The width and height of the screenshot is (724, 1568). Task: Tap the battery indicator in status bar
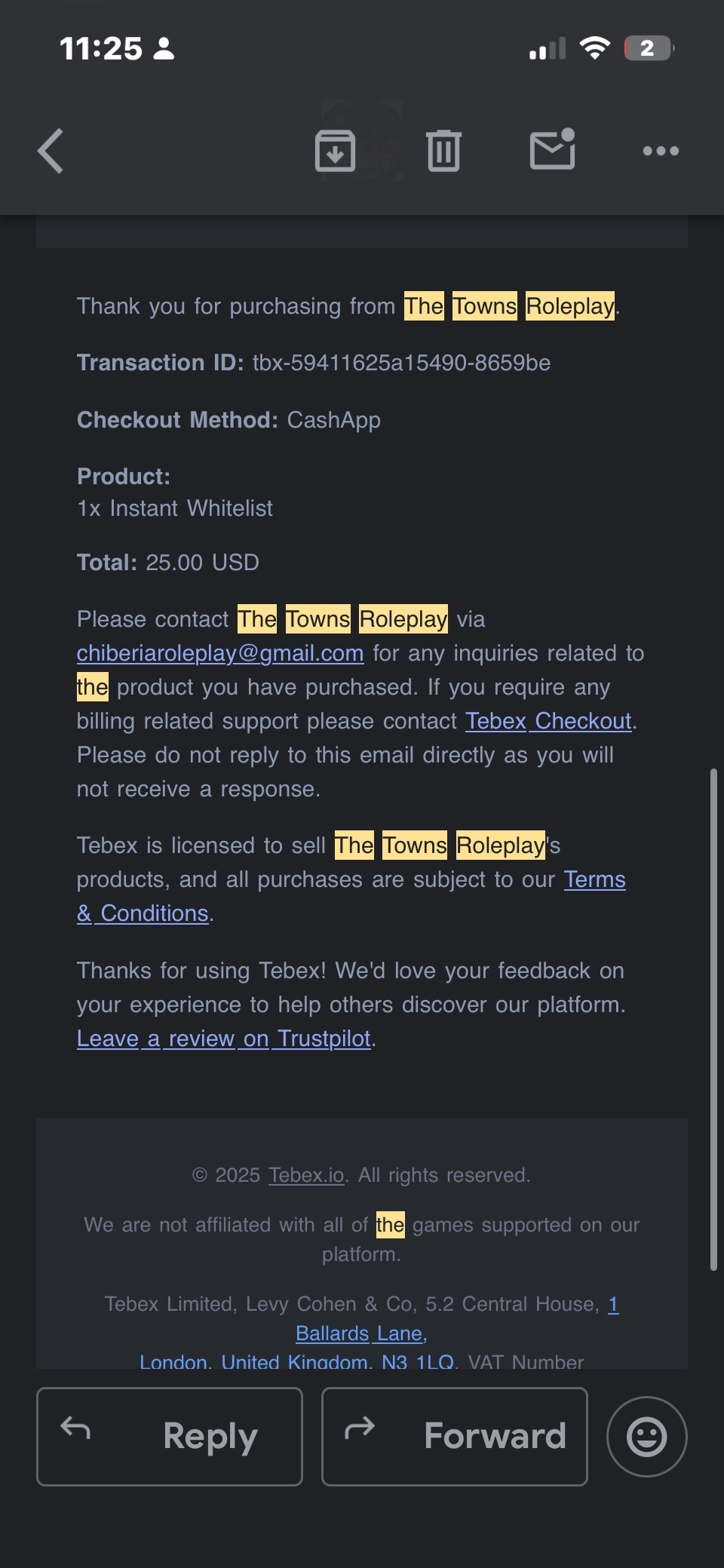click(x=648, y=48)
